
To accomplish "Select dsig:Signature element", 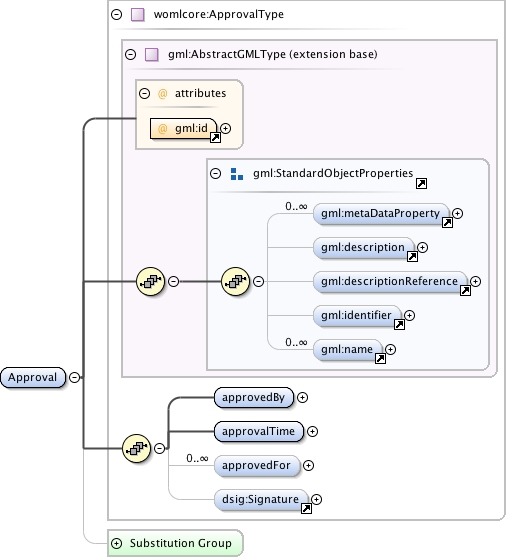I will [261, 499].
